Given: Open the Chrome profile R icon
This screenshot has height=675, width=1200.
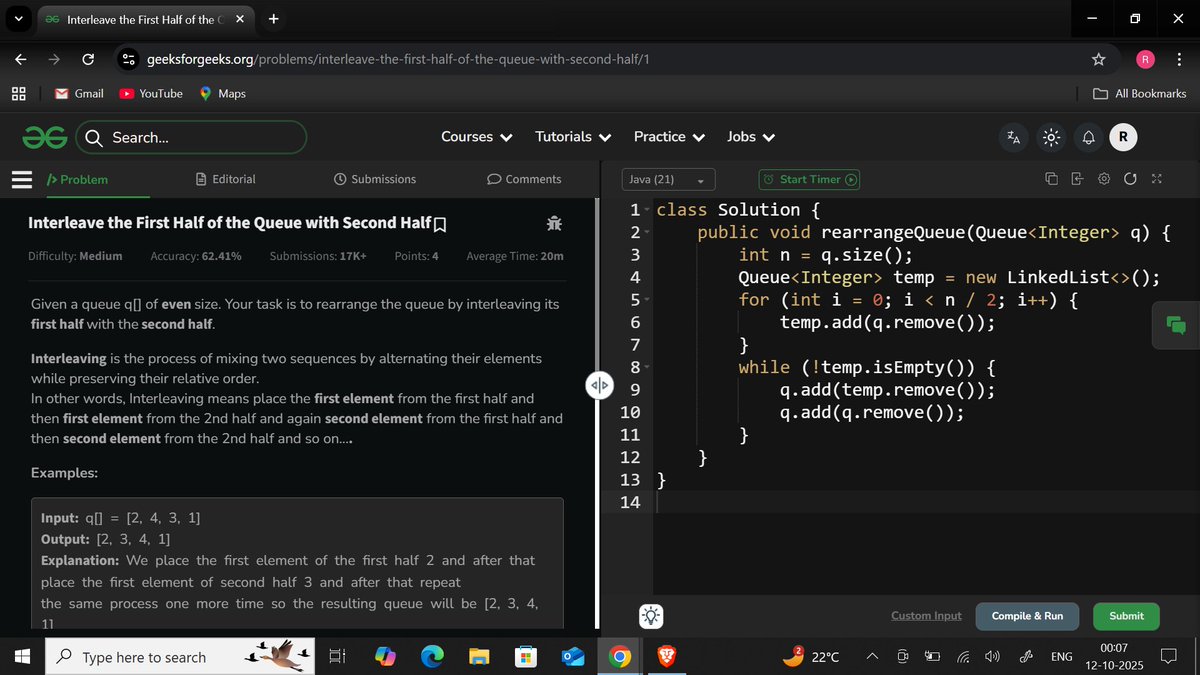Looking at the screenshot, I should [1146, 60].
